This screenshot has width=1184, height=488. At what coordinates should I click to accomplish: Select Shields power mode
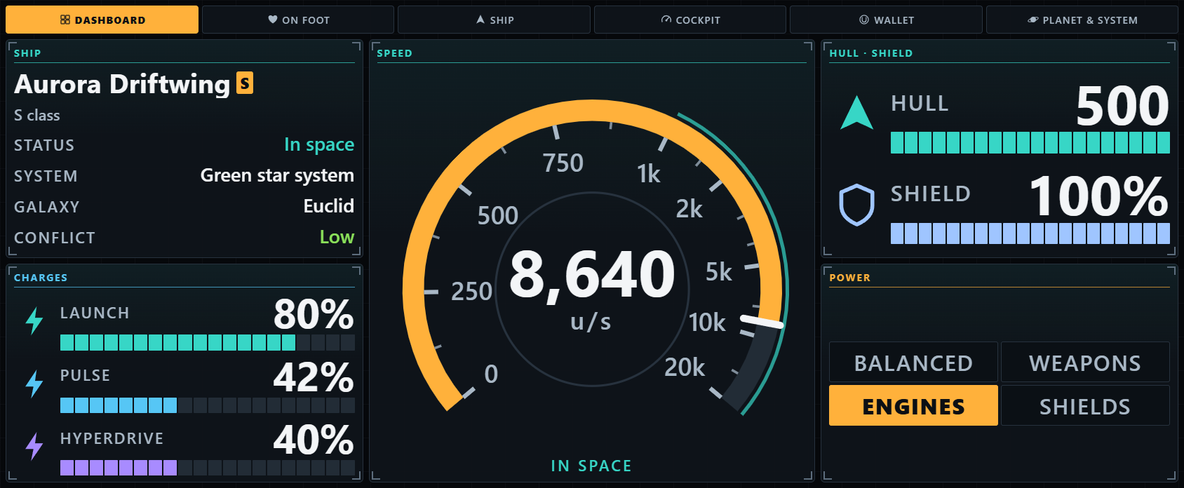pyautogui.click(x=1085, y=406)
